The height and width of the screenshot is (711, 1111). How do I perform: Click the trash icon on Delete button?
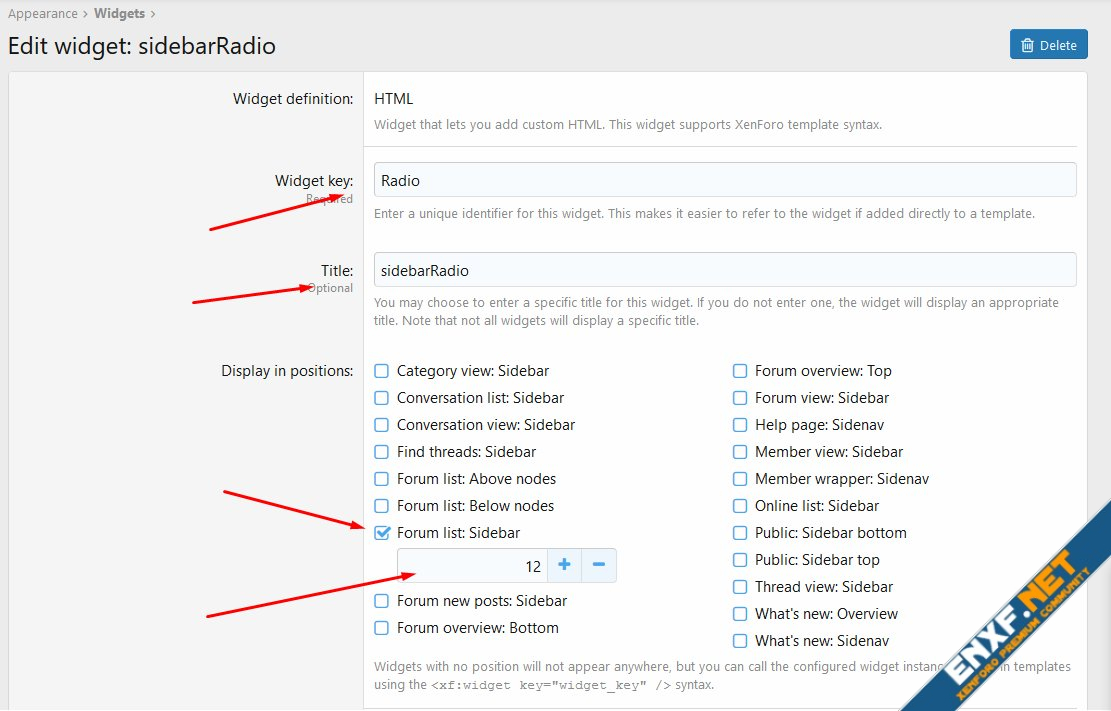(x=1027, y=45)
